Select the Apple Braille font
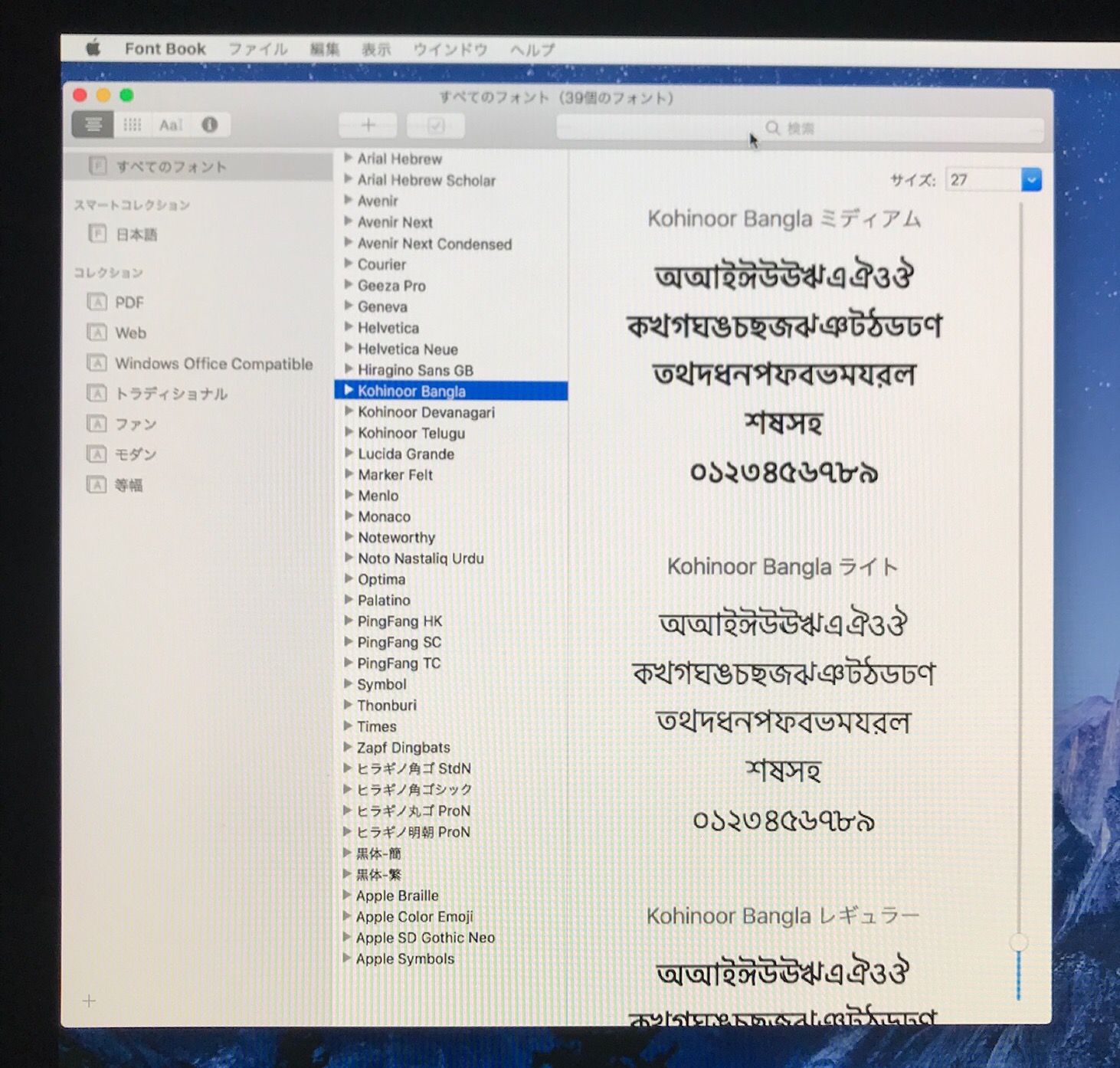 click(x=397, y=896)
